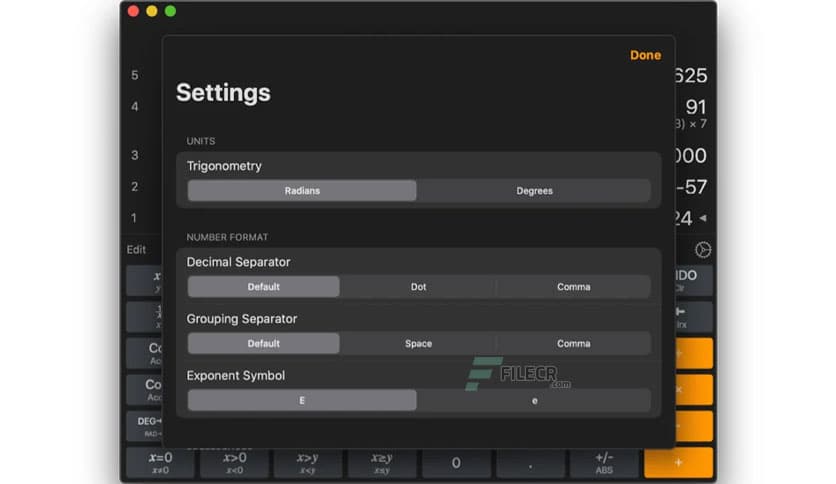836x484 pixels.
Task: Choose Dot as decimal separator
Action: tap(418, 287)
